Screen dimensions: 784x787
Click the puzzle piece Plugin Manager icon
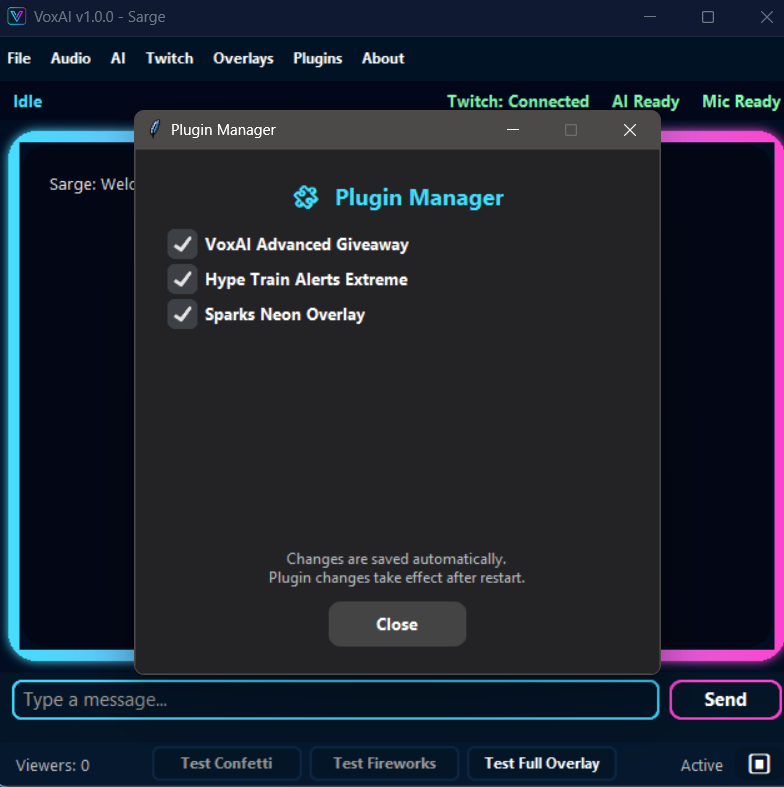point(306,197)
